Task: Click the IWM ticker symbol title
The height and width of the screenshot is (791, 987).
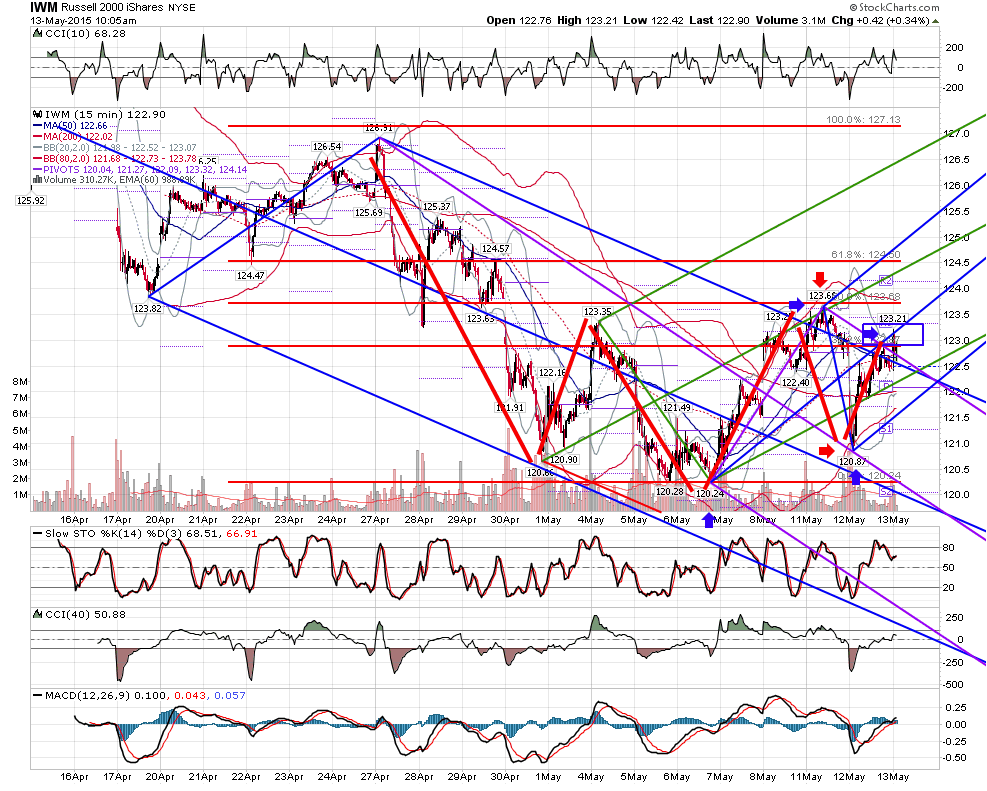Action: point(44,8)
